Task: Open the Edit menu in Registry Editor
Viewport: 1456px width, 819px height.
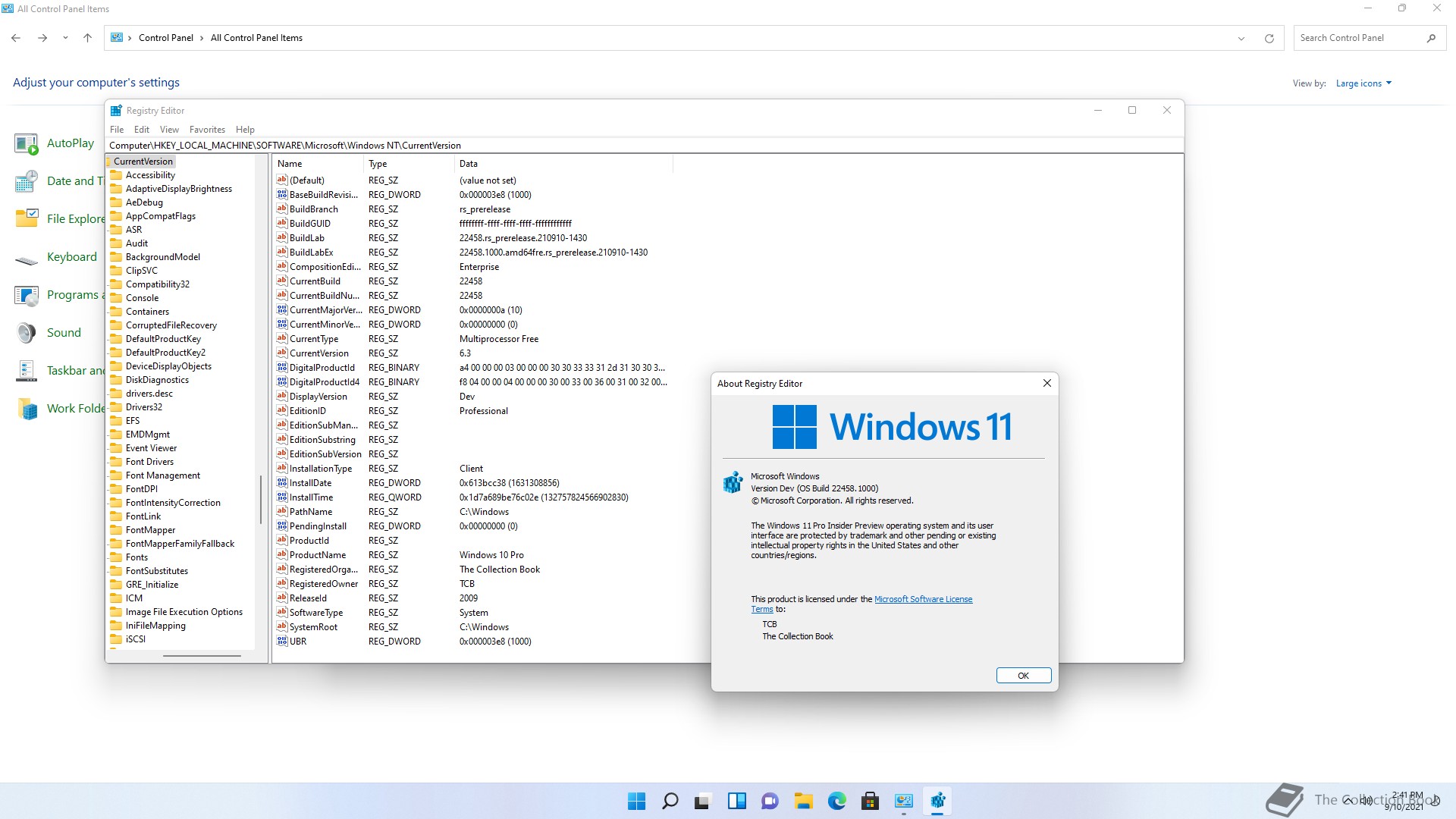Action: click(142, 130)
